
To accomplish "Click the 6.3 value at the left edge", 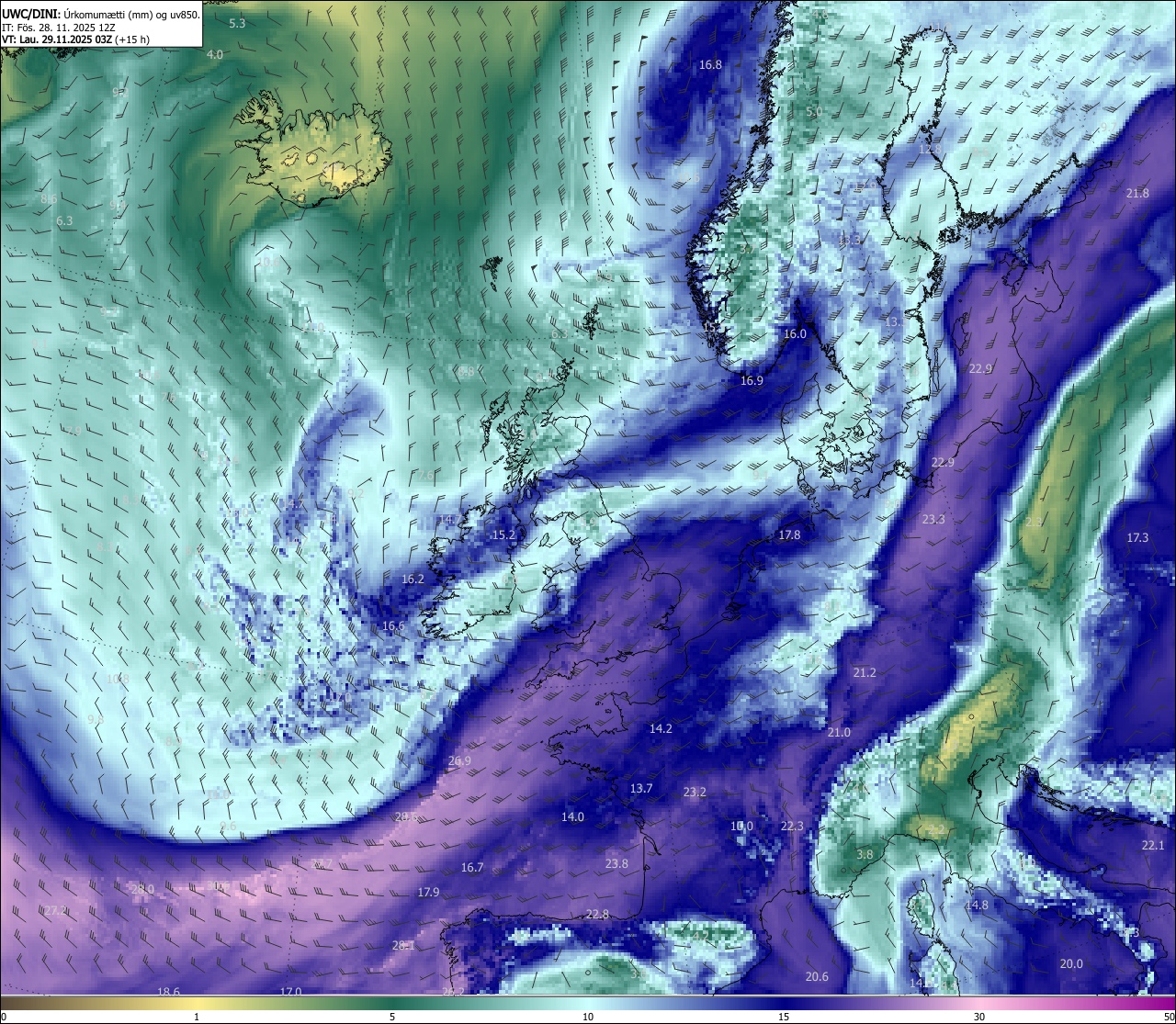I will 64,221.
